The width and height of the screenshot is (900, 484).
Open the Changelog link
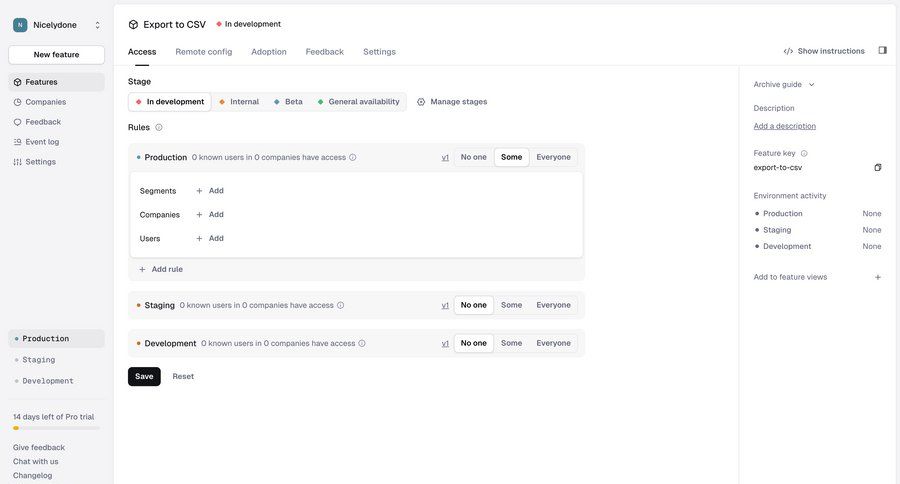click(33, 475)
